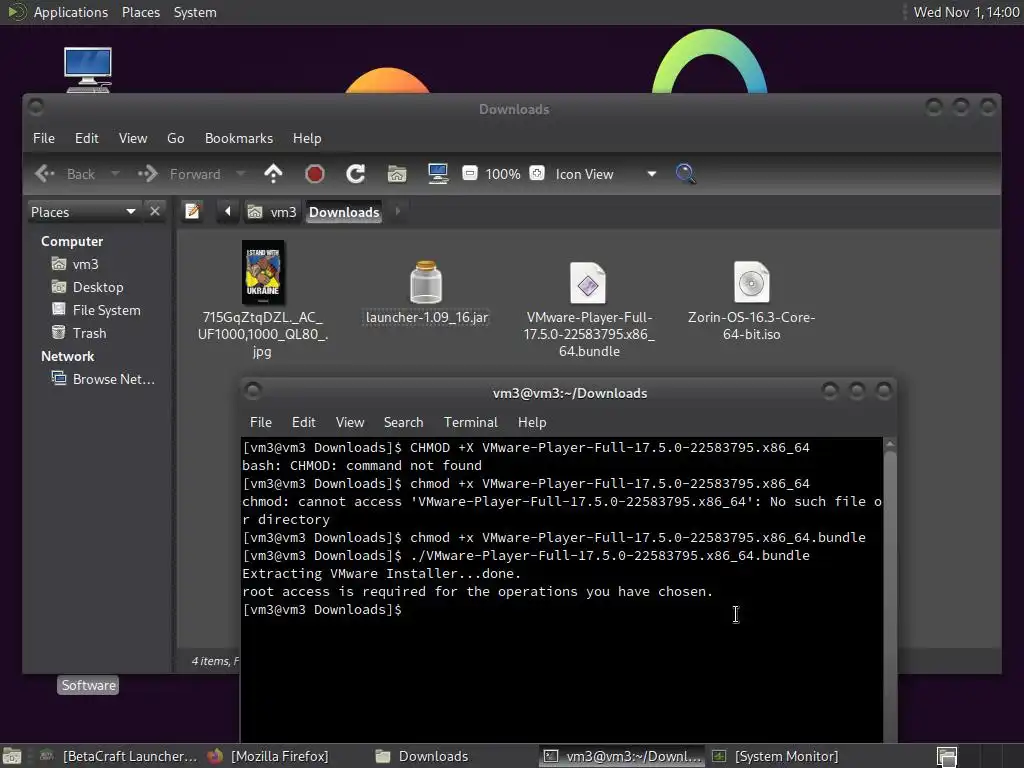This screenshot has height=768, width=1024.
Task: Open the Applications menu in top panel
Action: (x=71, y=12)
